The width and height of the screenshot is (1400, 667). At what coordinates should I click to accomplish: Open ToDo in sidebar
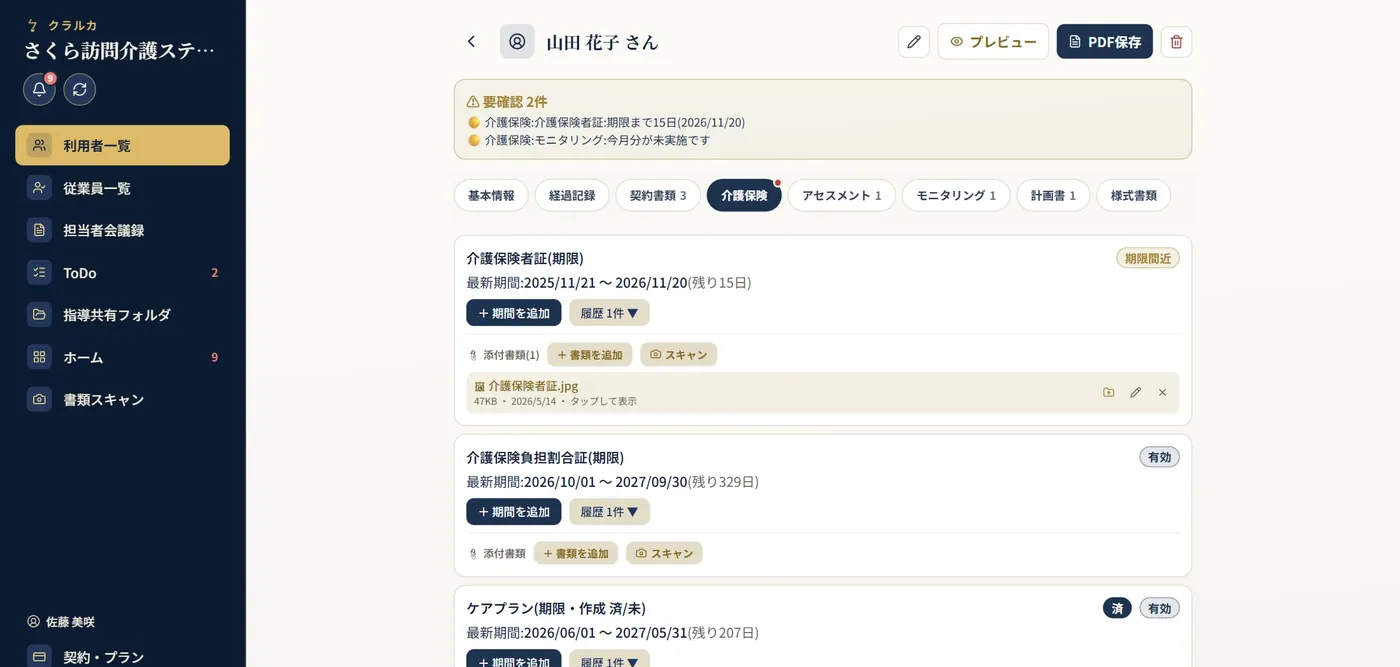(x=122, y=272)
